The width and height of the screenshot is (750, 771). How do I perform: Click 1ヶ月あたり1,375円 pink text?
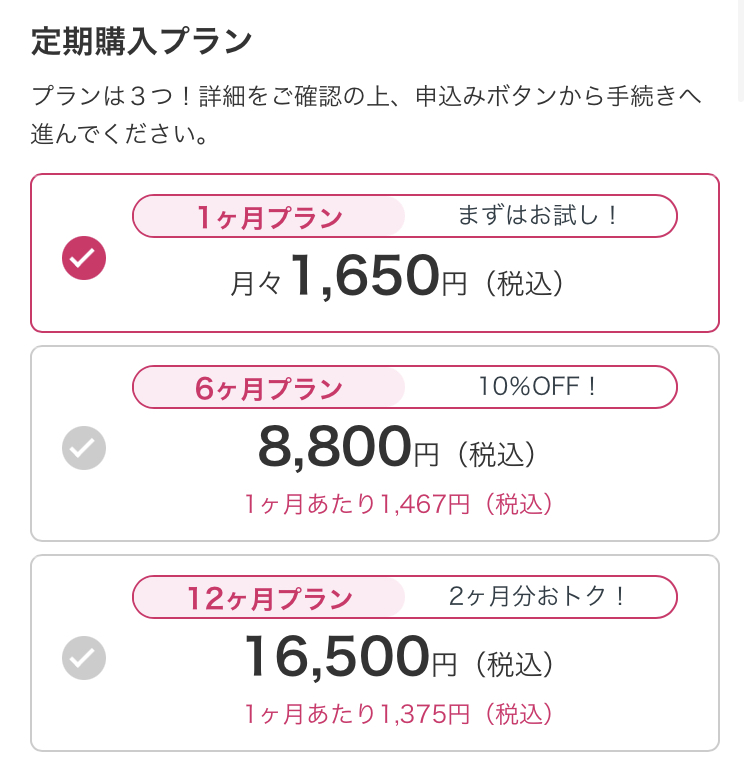pos(399,714)
